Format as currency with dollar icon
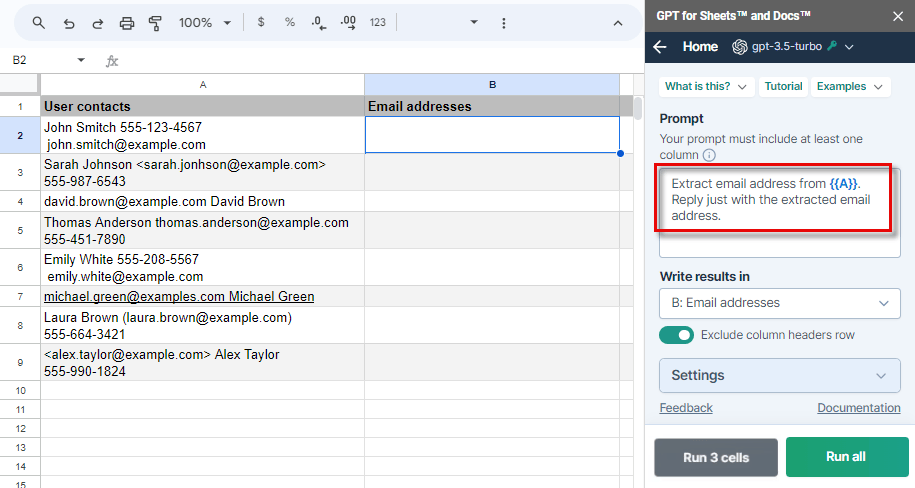The width and height of the screenshot is (915, 488). click(x=261, y=22)
